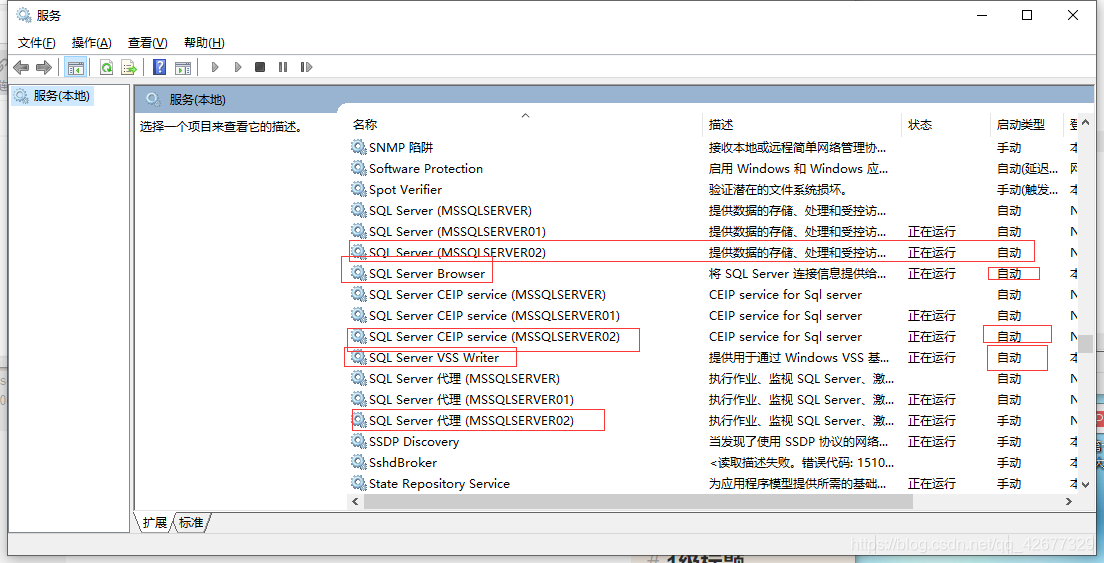Select the SNMP 陷阱 service name
Screen dimensions: 1104x563
click(x=401, y=147)
